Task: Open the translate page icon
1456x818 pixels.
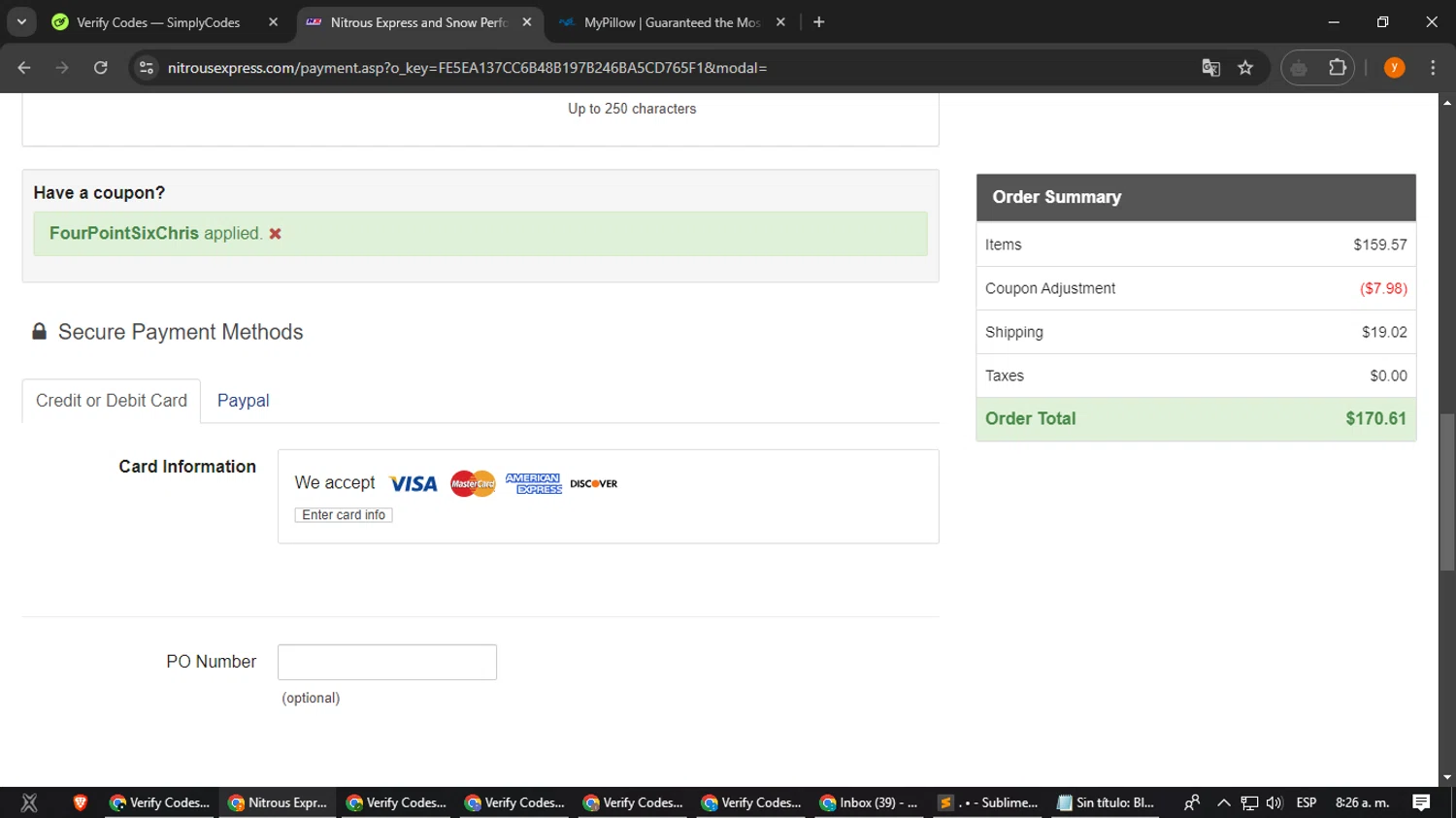Action: click(1210, 68)
